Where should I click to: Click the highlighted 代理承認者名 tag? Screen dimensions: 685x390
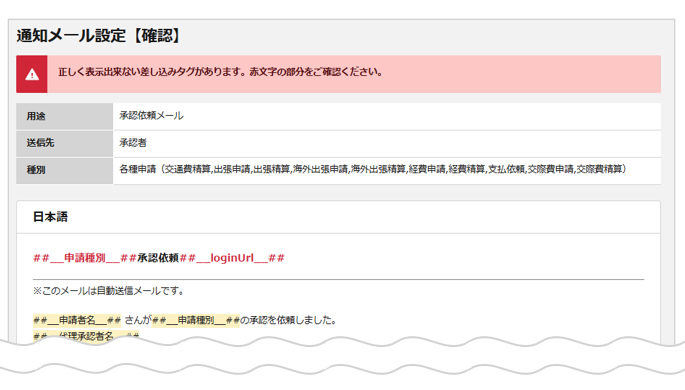pos(86,336)
